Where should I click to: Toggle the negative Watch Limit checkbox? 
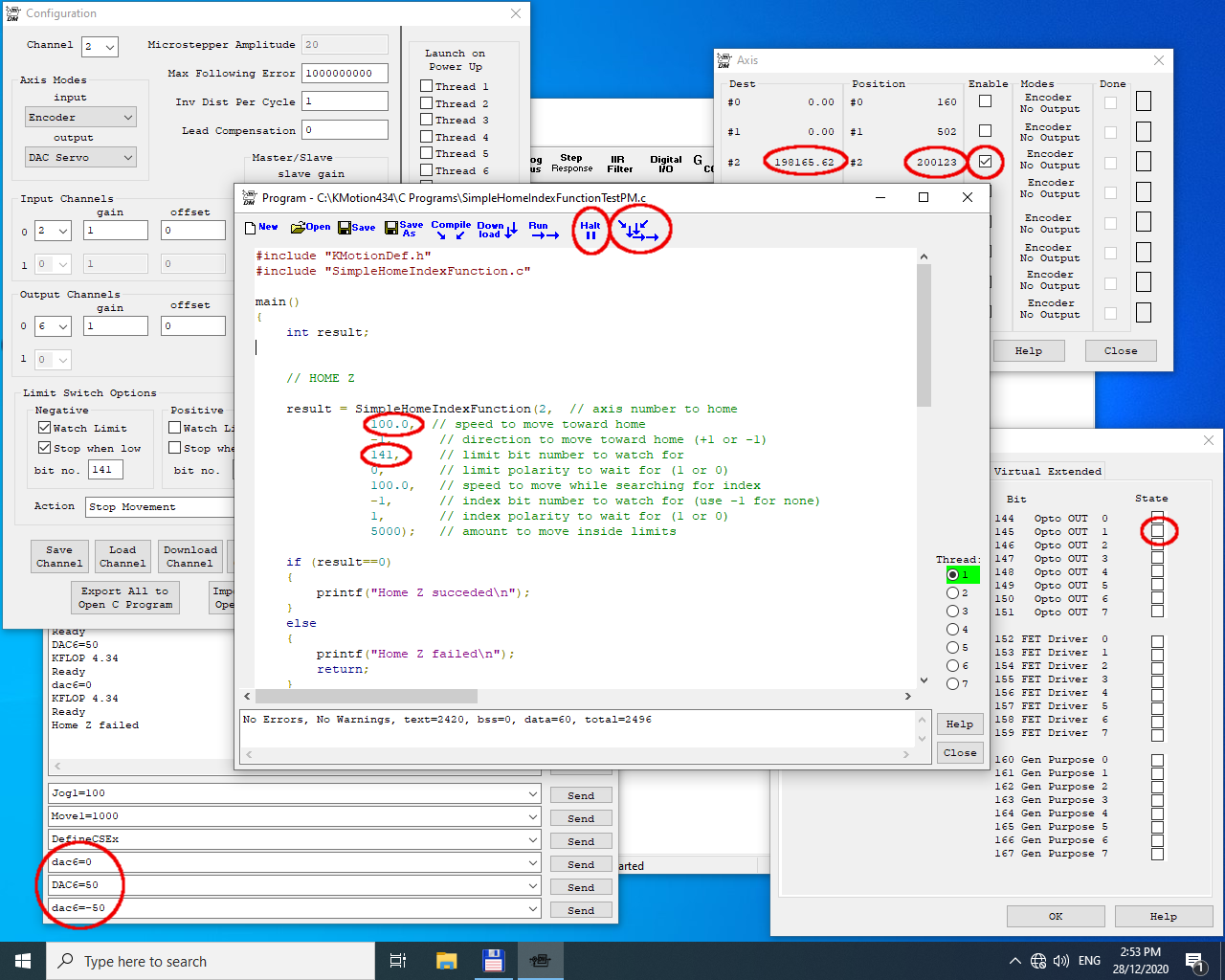click(45, 428)
